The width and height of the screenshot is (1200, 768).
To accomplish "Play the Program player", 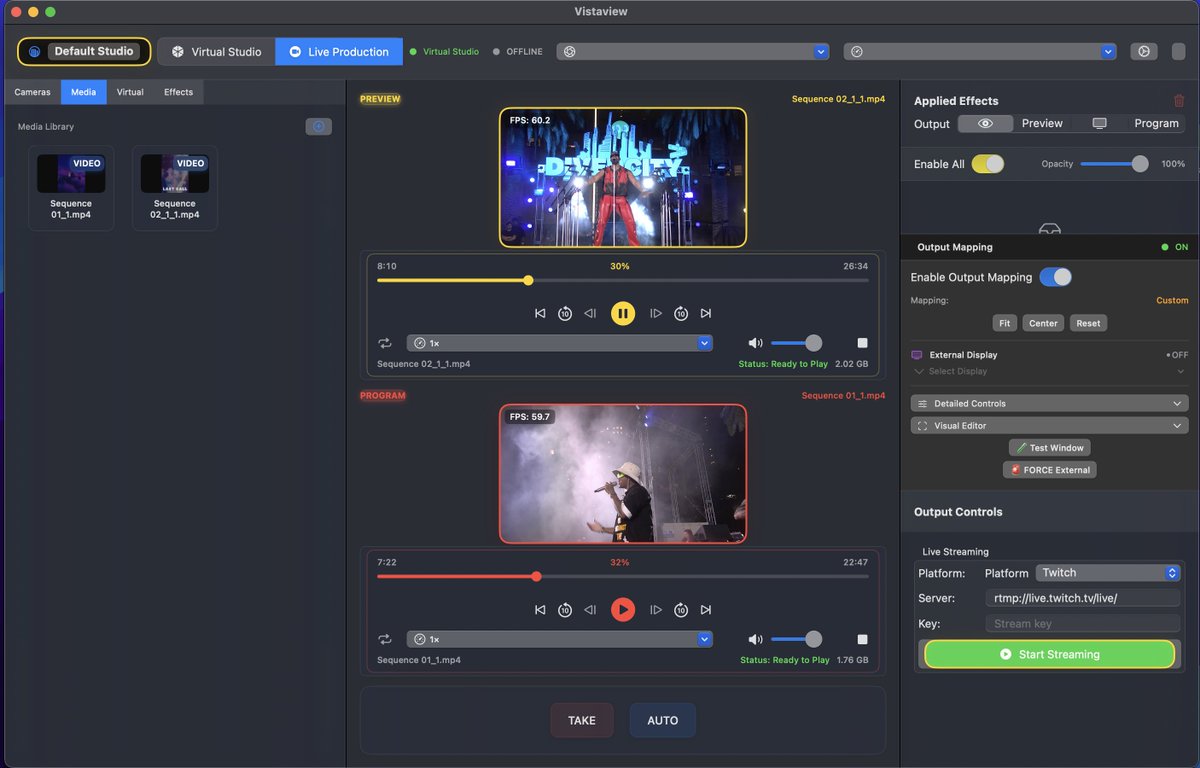I will [x=623, y=609].
